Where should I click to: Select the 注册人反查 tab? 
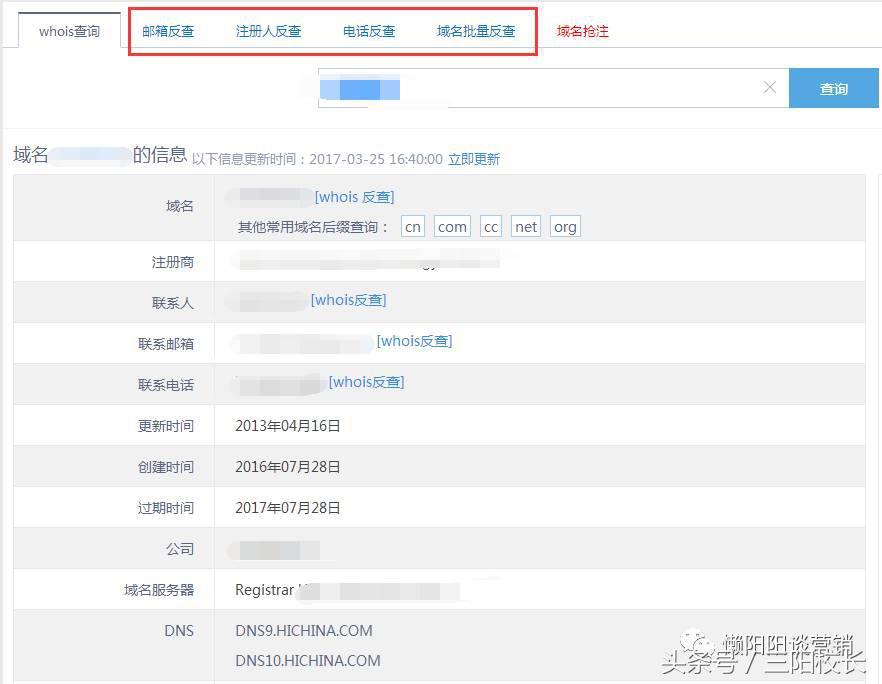268,31
